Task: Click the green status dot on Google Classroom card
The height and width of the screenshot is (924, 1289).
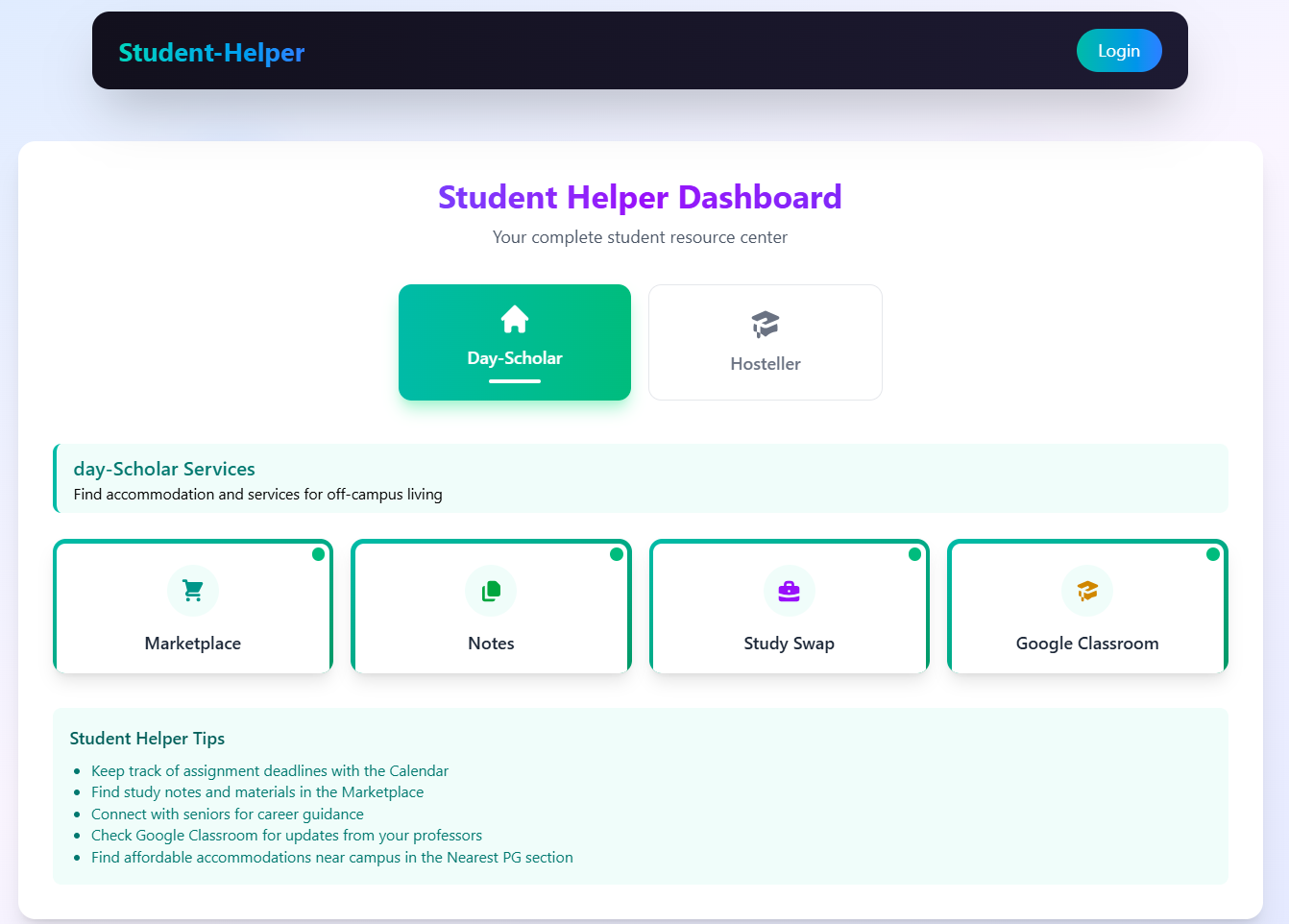Action: (1213, 554)
